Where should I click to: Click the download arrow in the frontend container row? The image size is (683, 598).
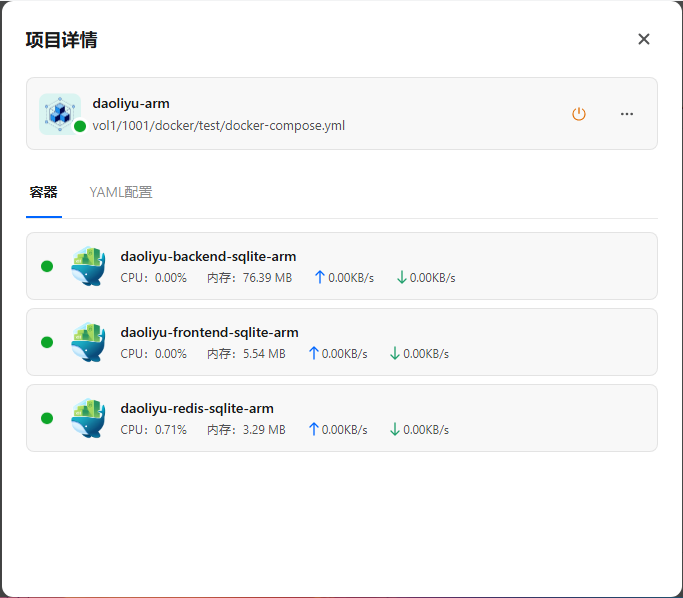(395, 353)
